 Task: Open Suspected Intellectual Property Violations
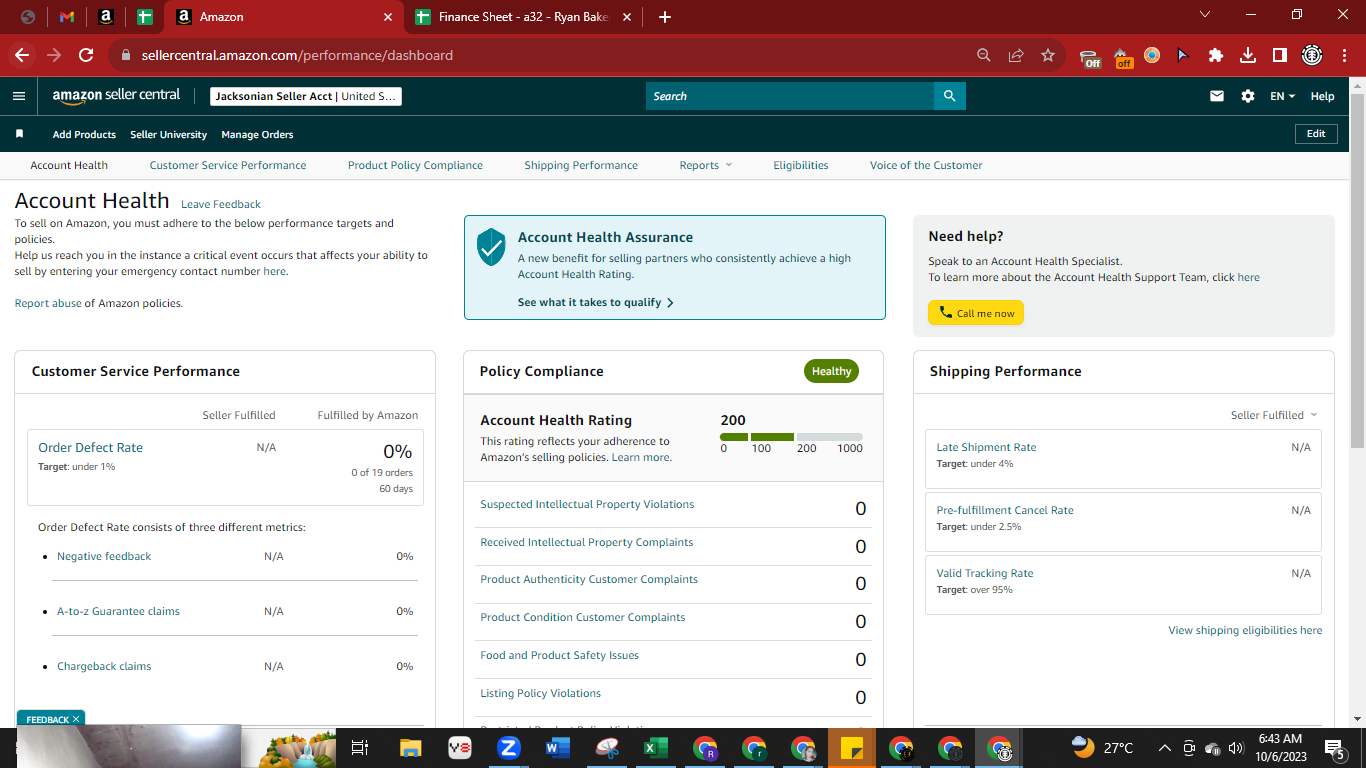pos(587,504)
